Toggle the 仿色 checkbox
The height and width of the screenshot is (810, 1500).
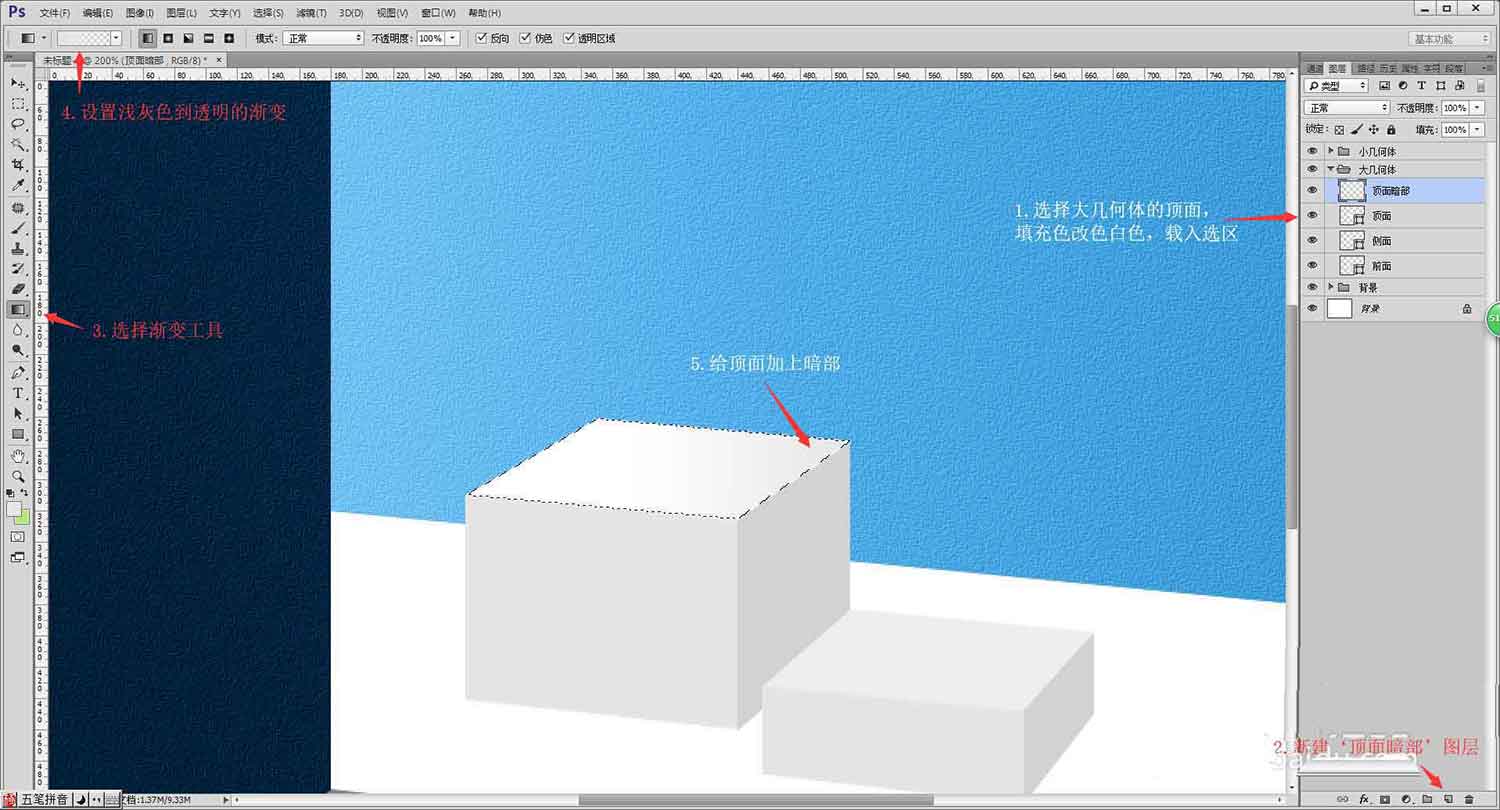[x=525, y=38]
